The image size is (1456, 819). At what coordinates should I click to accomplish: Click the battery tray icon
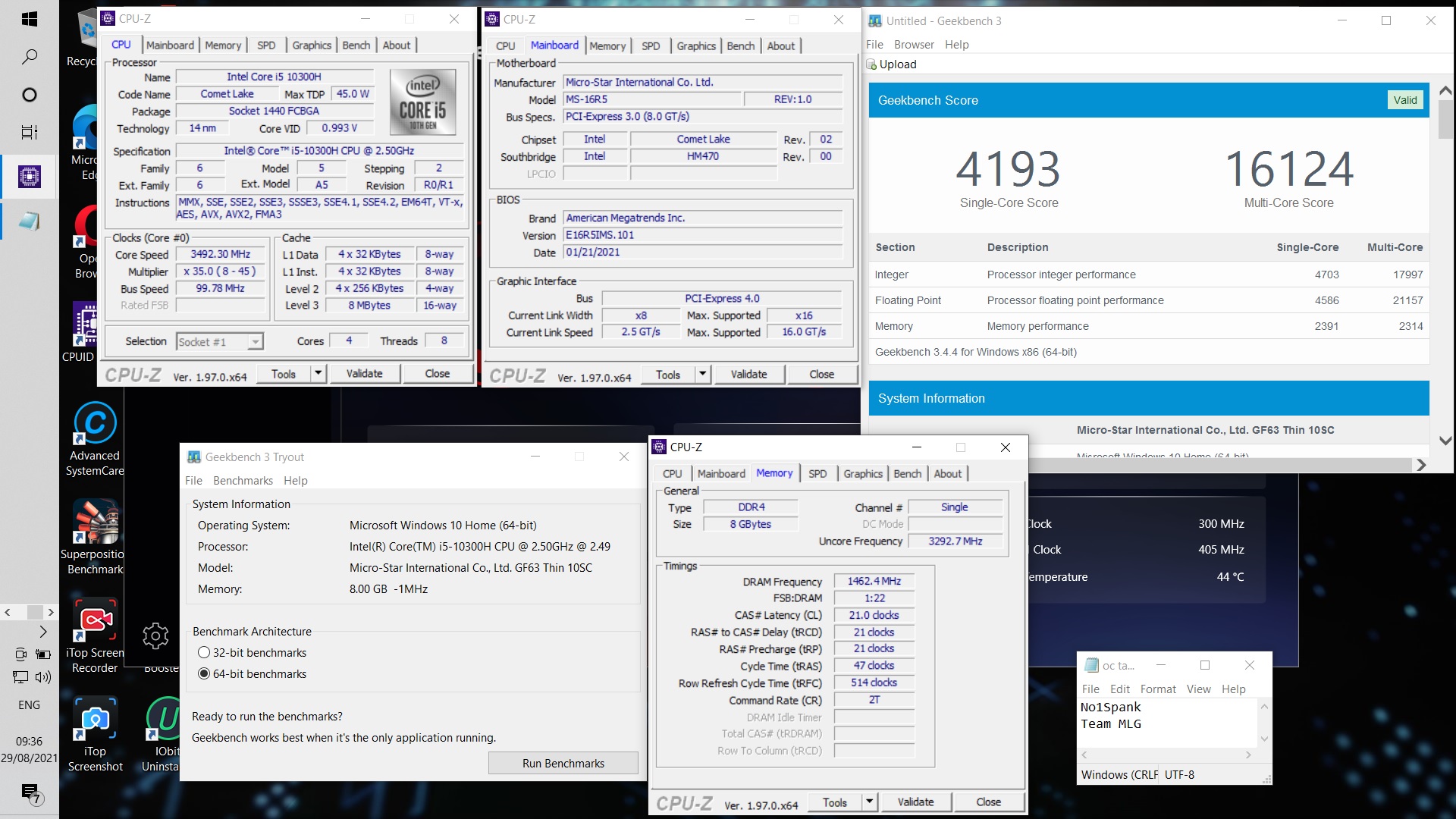point(43,654)
